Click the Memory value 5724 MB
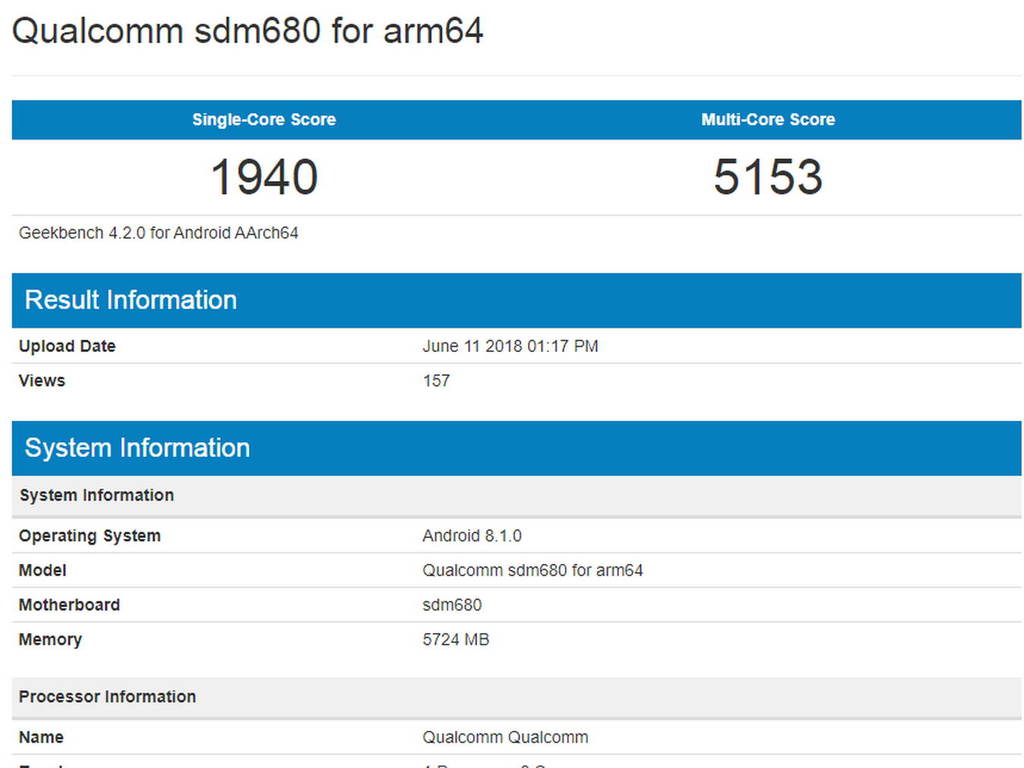This screenshot has width=1024, height=768. 455,639
